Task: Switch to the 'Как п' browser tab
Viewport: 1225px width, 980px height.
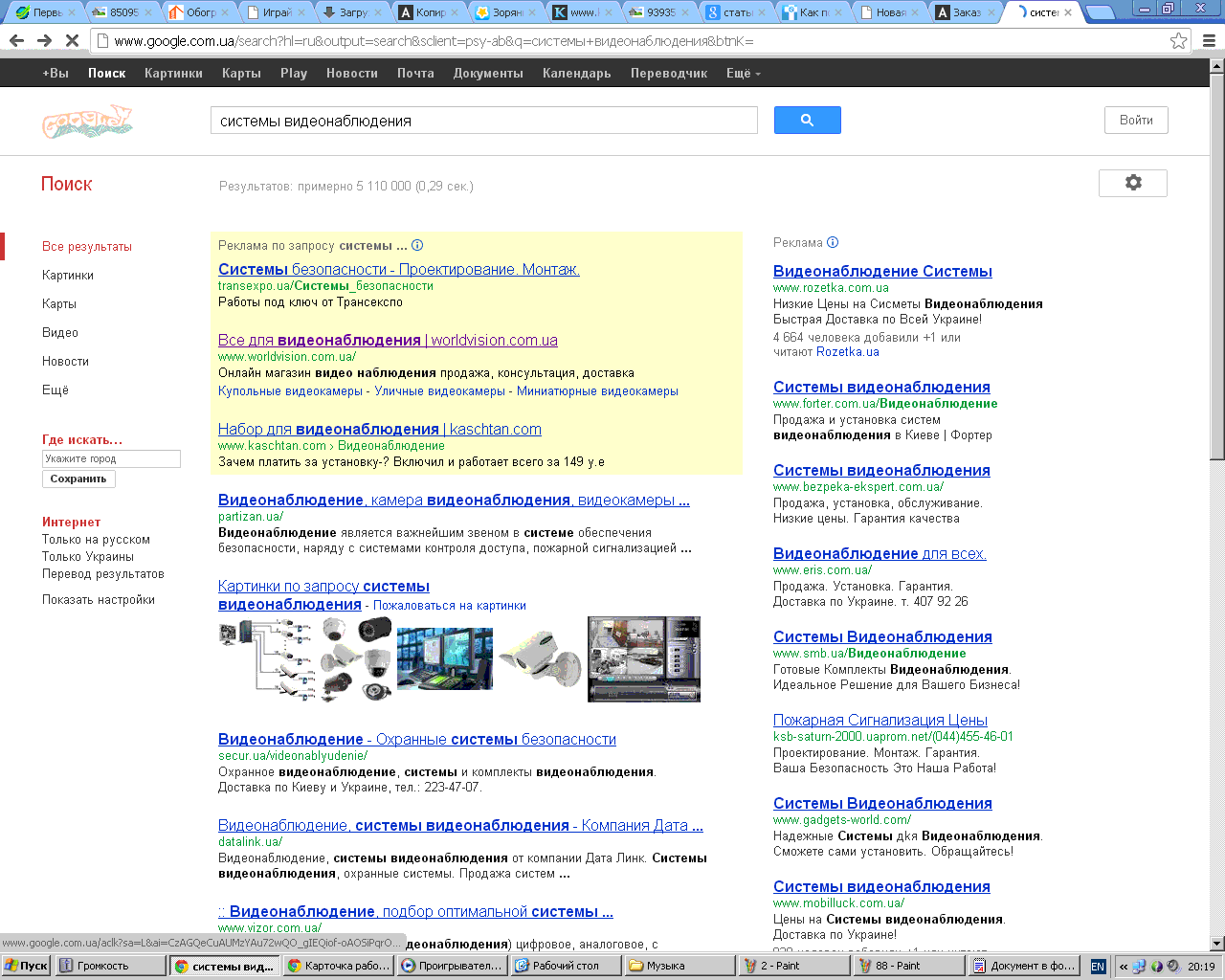Action: (x=812, y=12)
